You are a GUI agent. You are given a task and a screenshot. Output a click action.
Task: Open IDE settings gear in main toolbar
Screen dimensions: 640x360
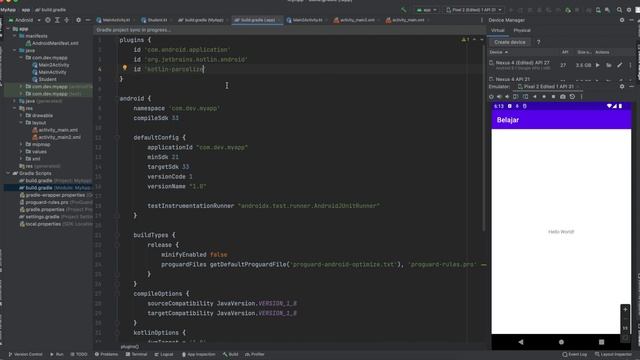click(x=629, y=10)
